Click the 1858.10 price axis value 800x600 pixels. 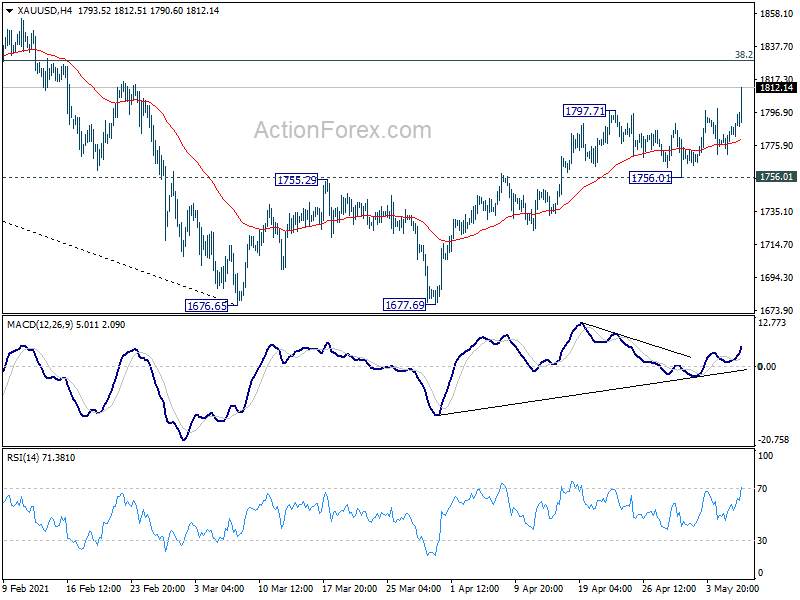(776, 14)
